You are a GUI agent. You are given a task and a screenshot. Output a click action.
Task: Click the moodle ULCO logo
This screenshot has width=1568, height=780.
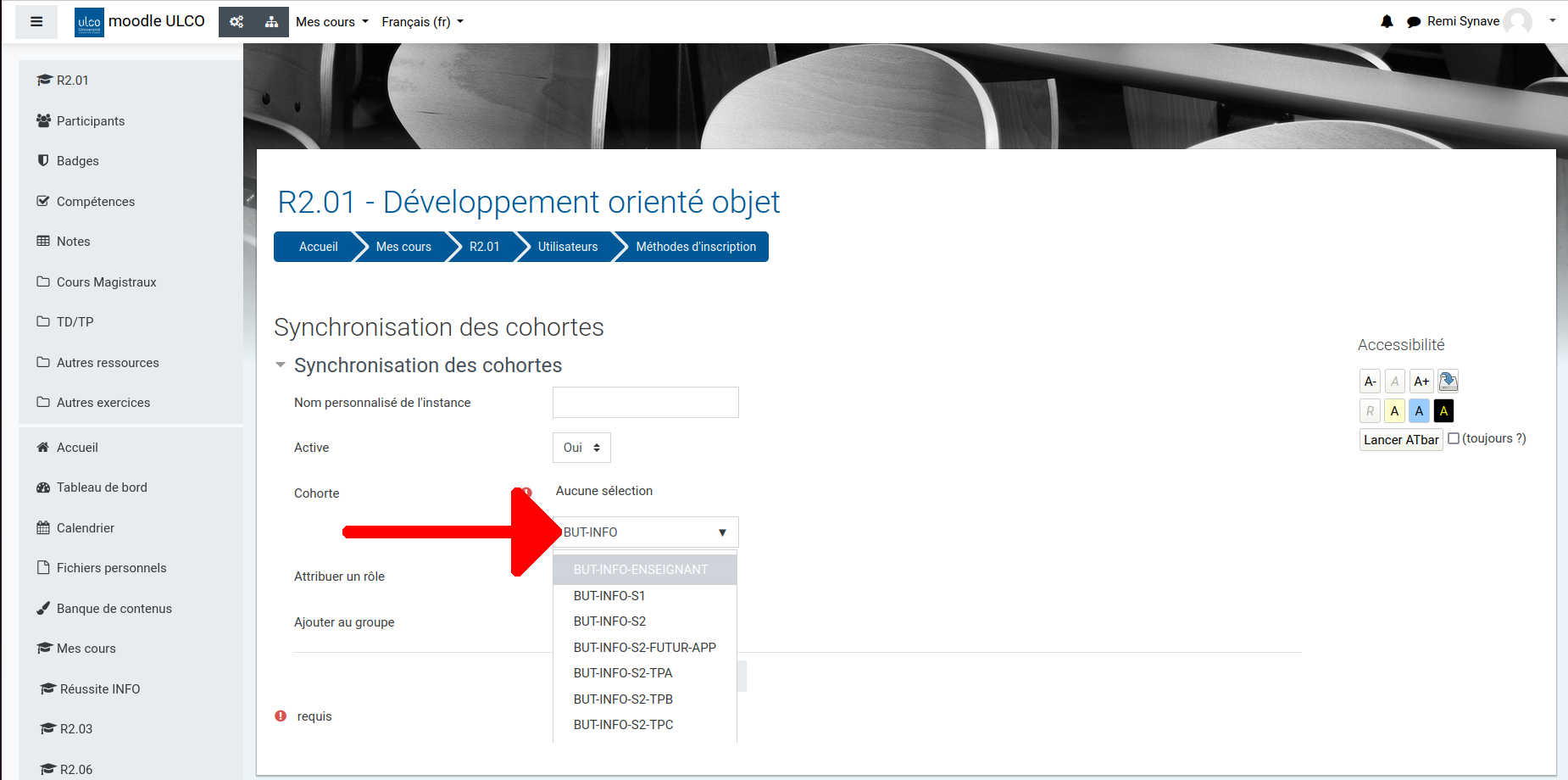[x=140, y=22]
